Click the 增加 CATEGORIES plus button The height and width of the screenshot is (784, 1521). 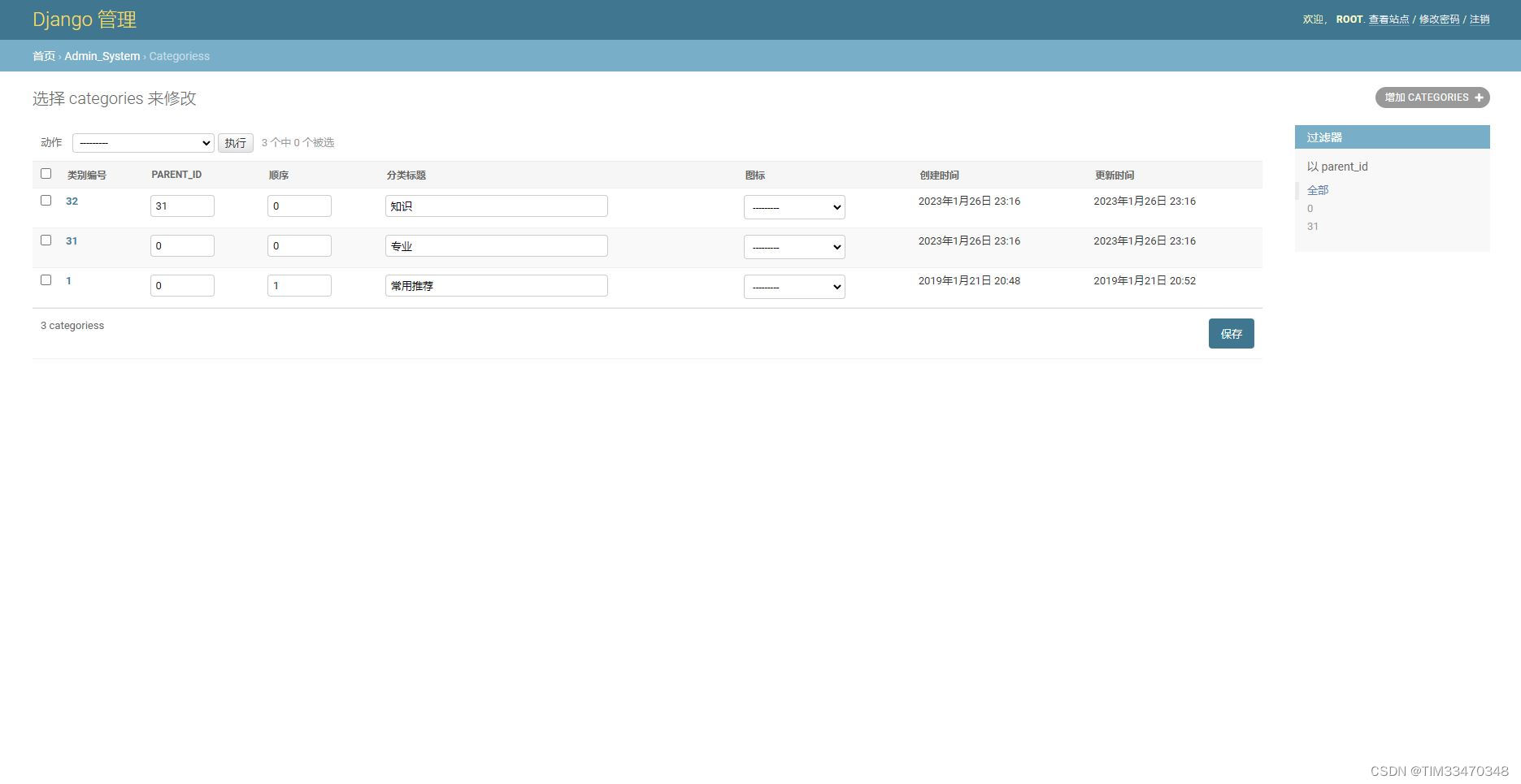1432,97
